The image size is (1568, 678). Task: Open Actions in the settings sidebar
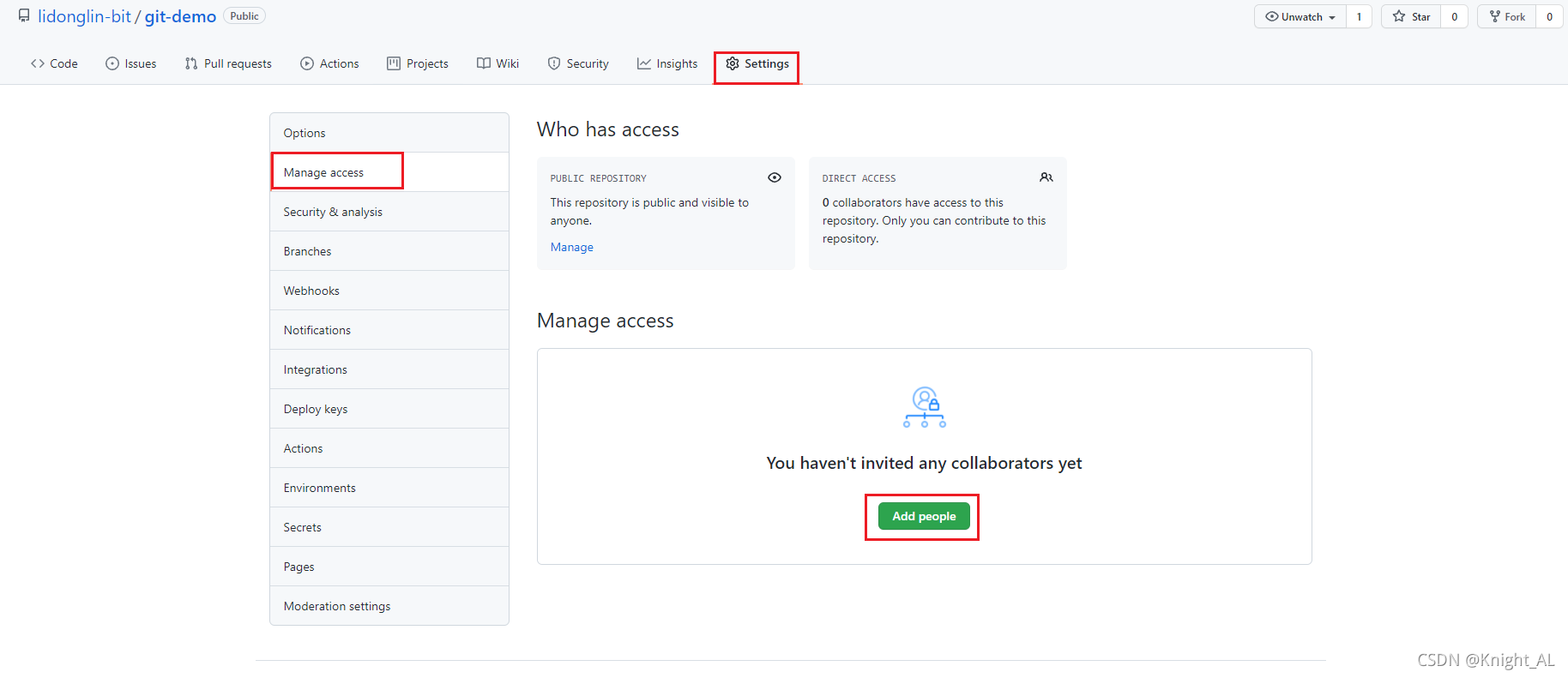(389, 448)
